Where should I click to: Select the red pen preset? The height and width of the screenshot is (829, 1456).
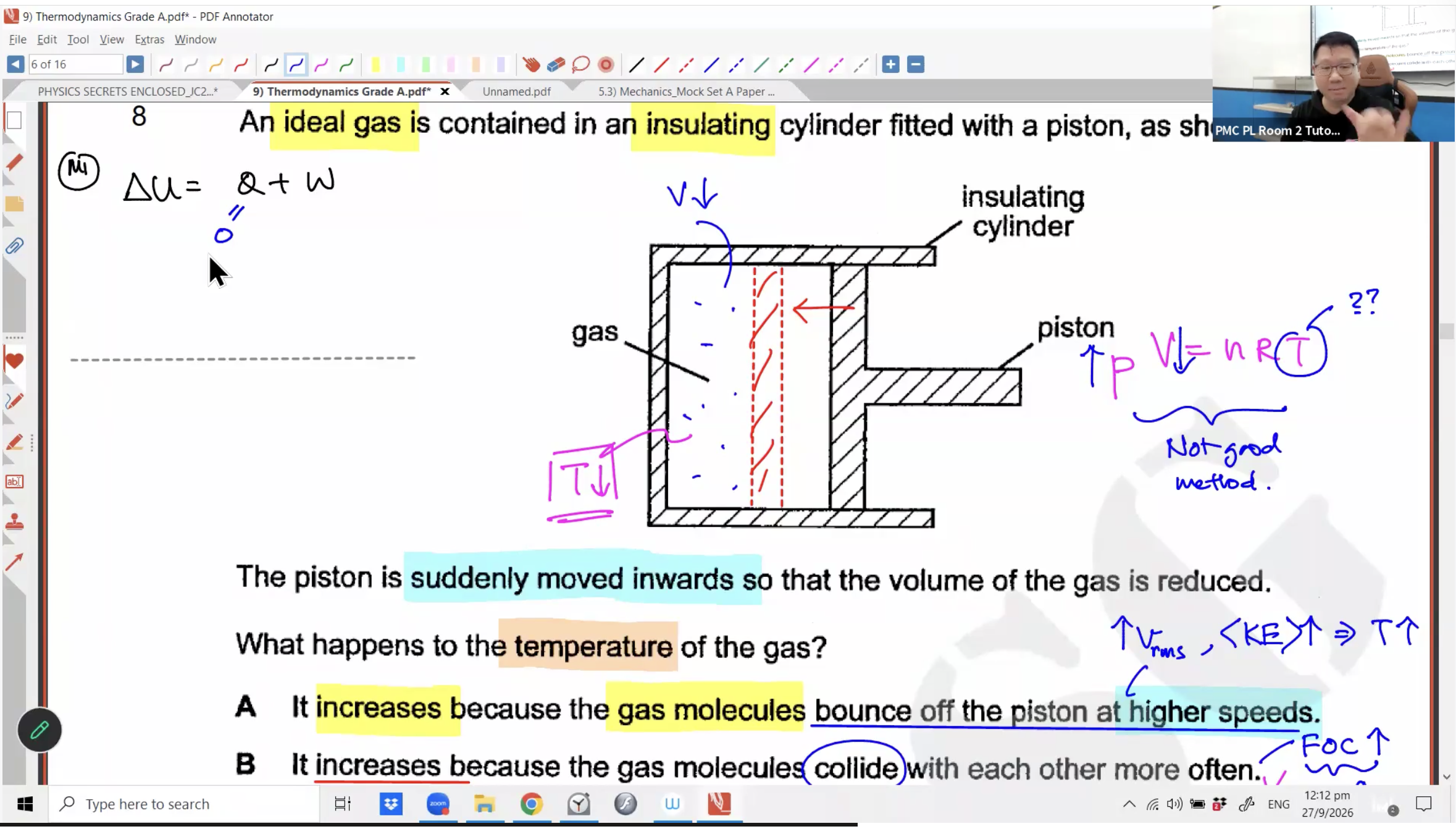[241, 64]
